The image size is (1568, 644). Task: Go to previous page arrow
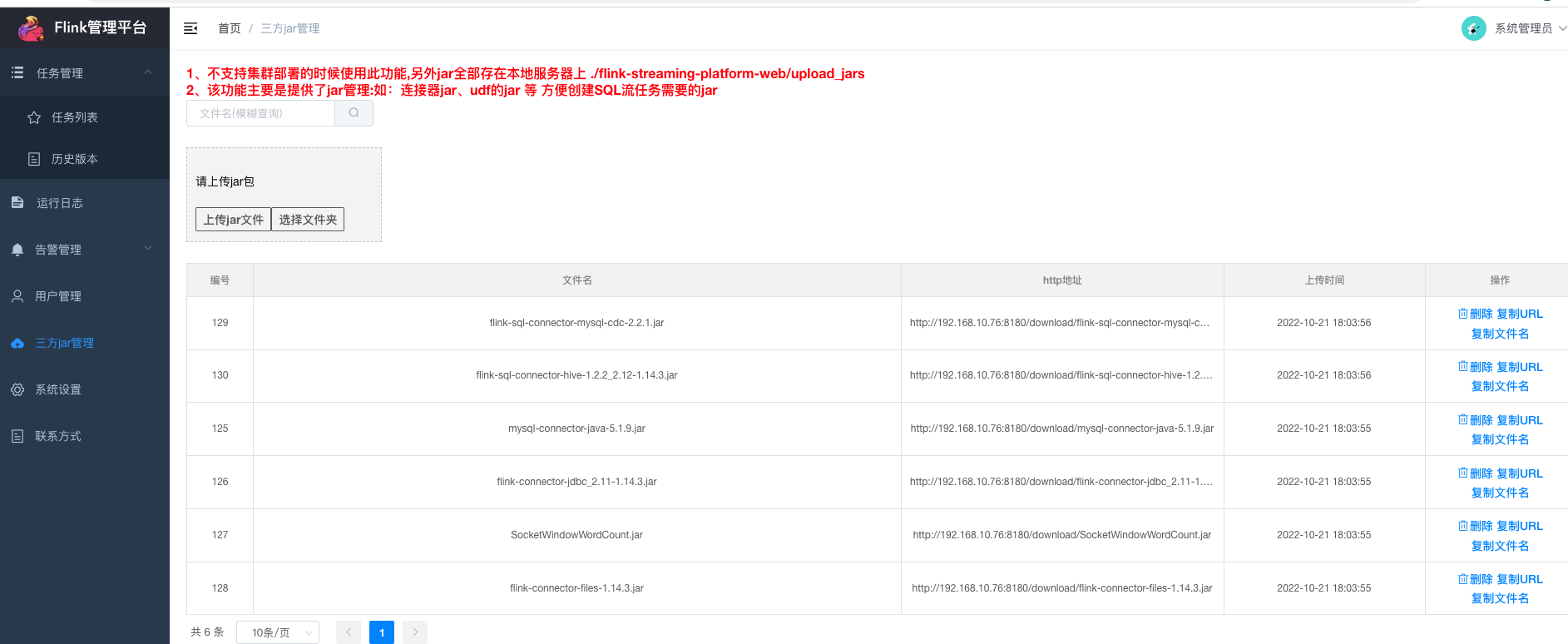coord(349,632)
